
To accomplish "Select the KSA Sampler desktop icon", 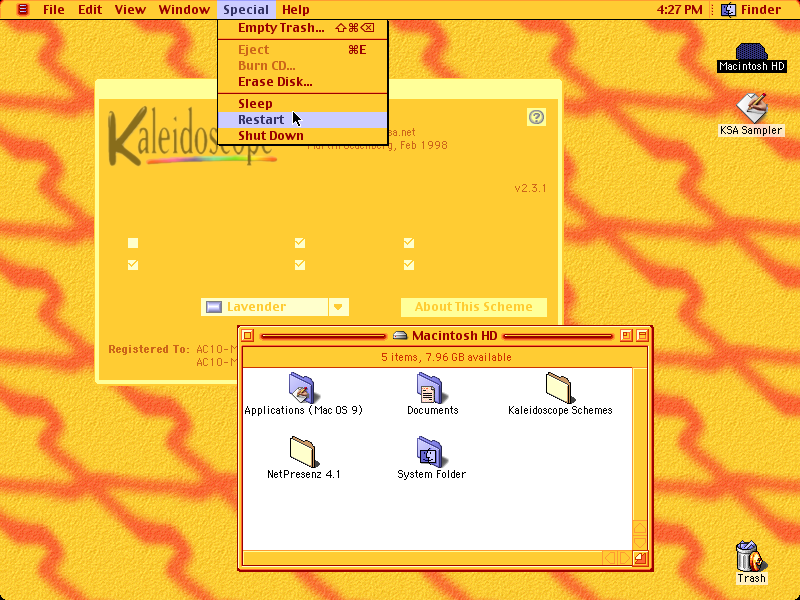I will [x=751, y=108].
